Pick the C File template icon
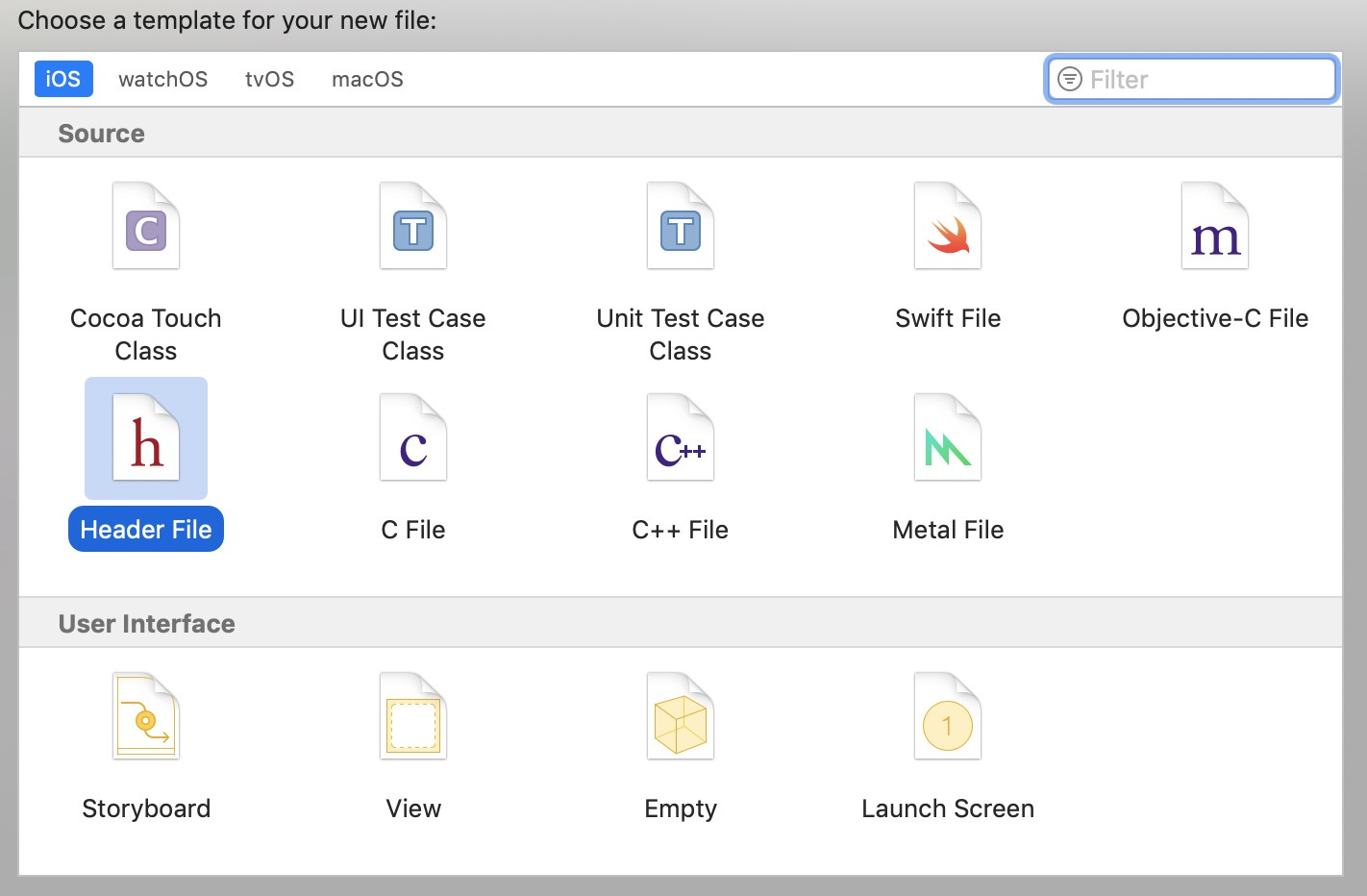 [x=413, y=437]
